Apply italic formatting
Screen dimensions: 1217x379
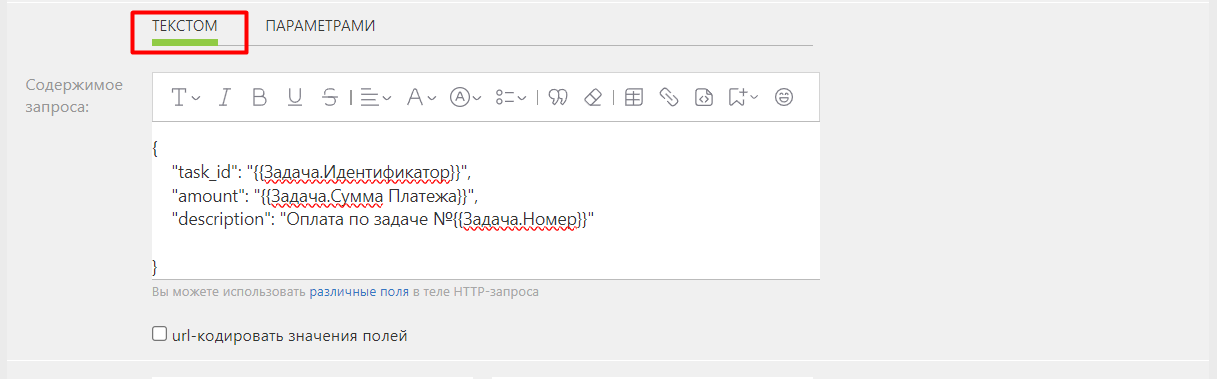pyautogui.click(x=225, y=97)
